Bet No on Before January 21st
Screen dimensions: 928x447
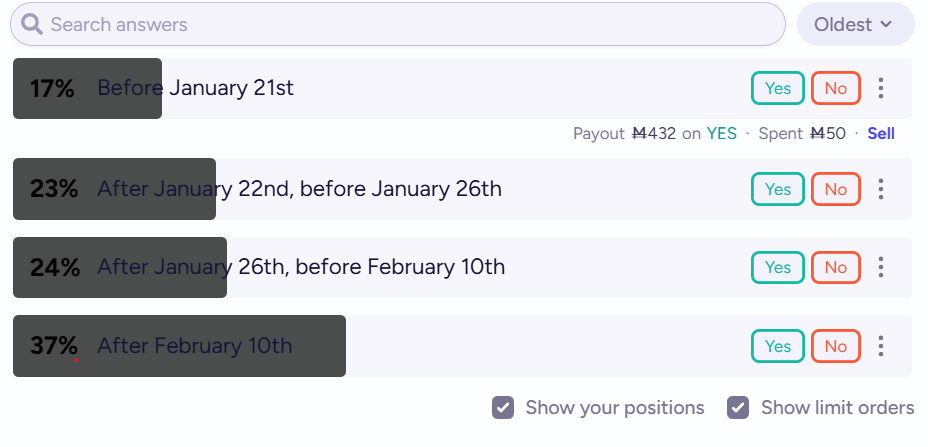(x=836, y=88)
